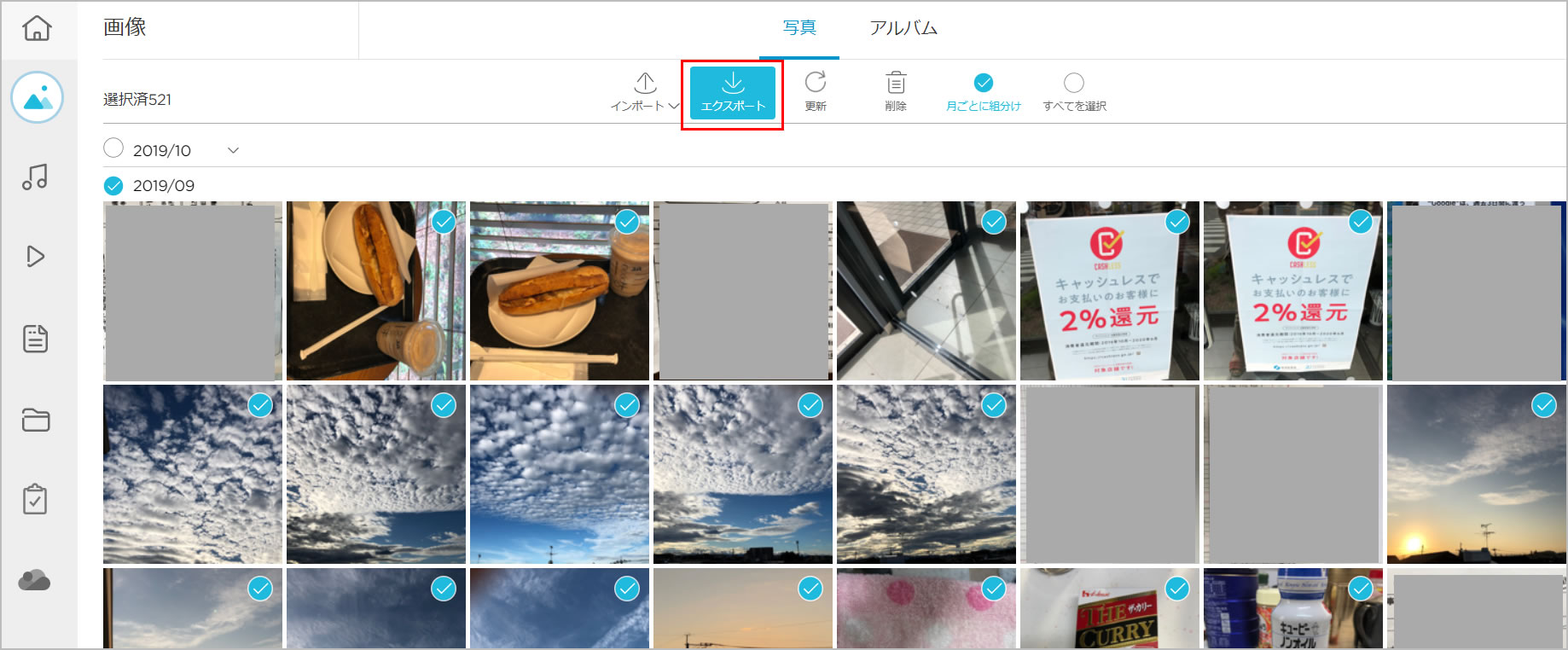
Task: Uncheck the 2019/09 month checkbox
Action: (113, 185)
